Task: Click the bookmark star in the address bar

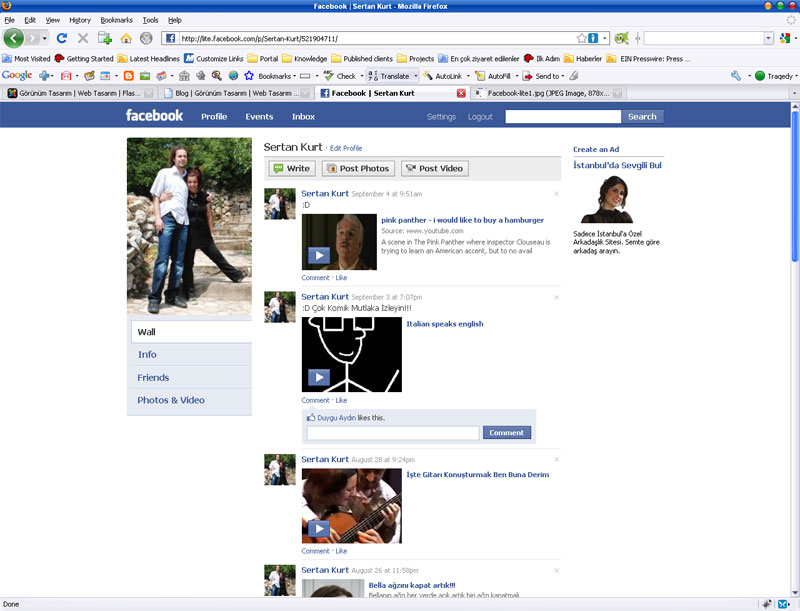Action: (581, 38)
